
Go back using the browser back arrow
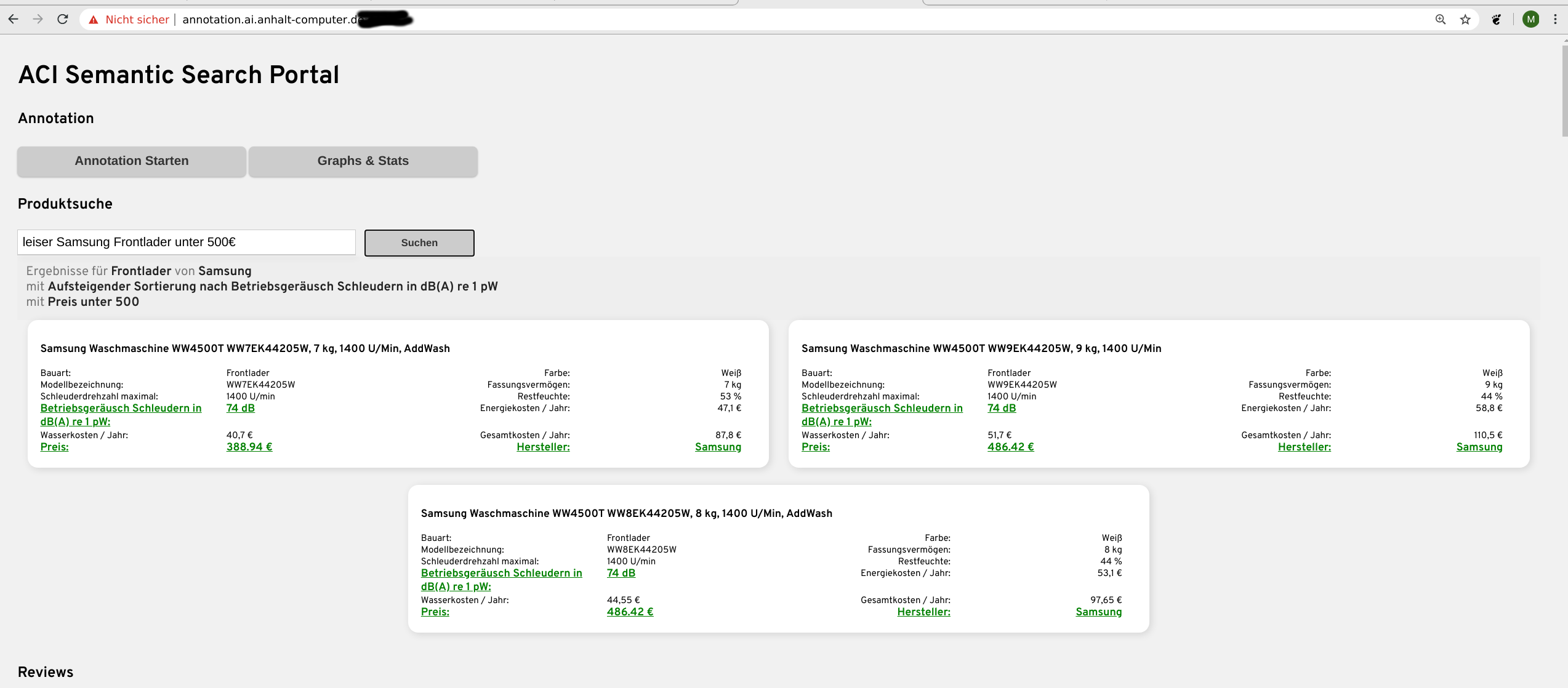(13, 19)
